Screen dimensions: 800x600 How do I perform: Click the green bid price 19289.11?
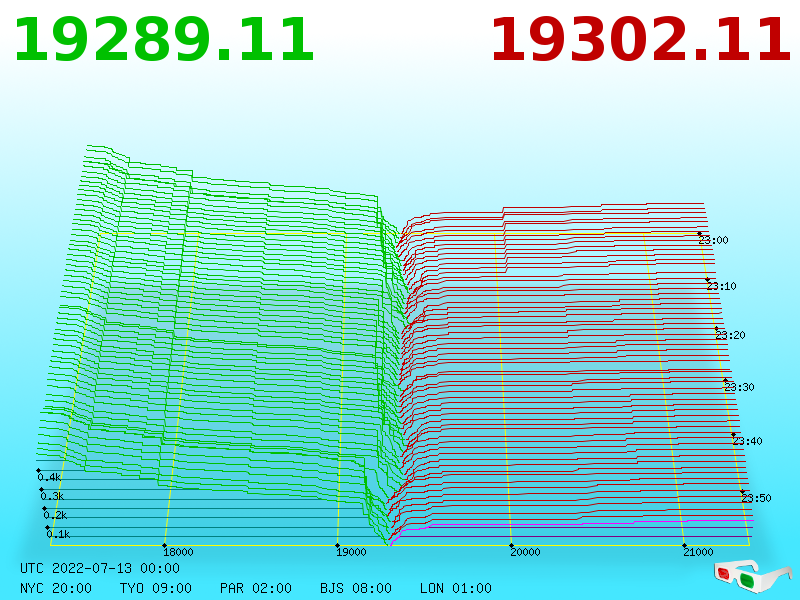pos(164,40)
